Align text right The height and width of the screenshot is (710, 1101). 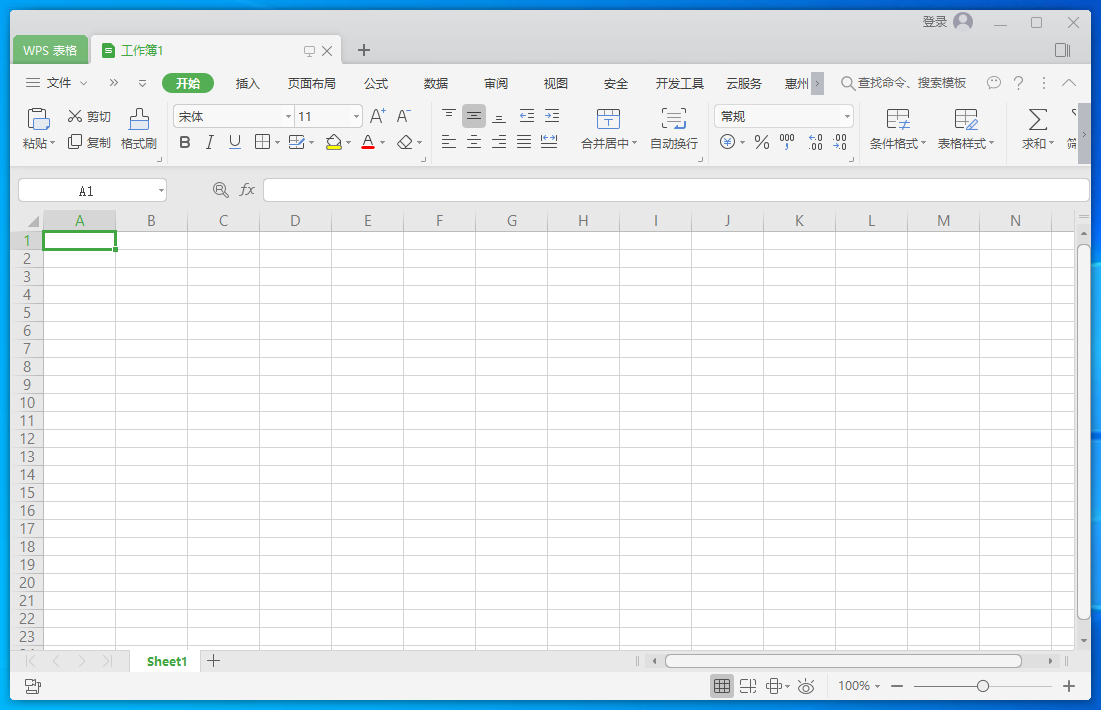pos(499,143)
